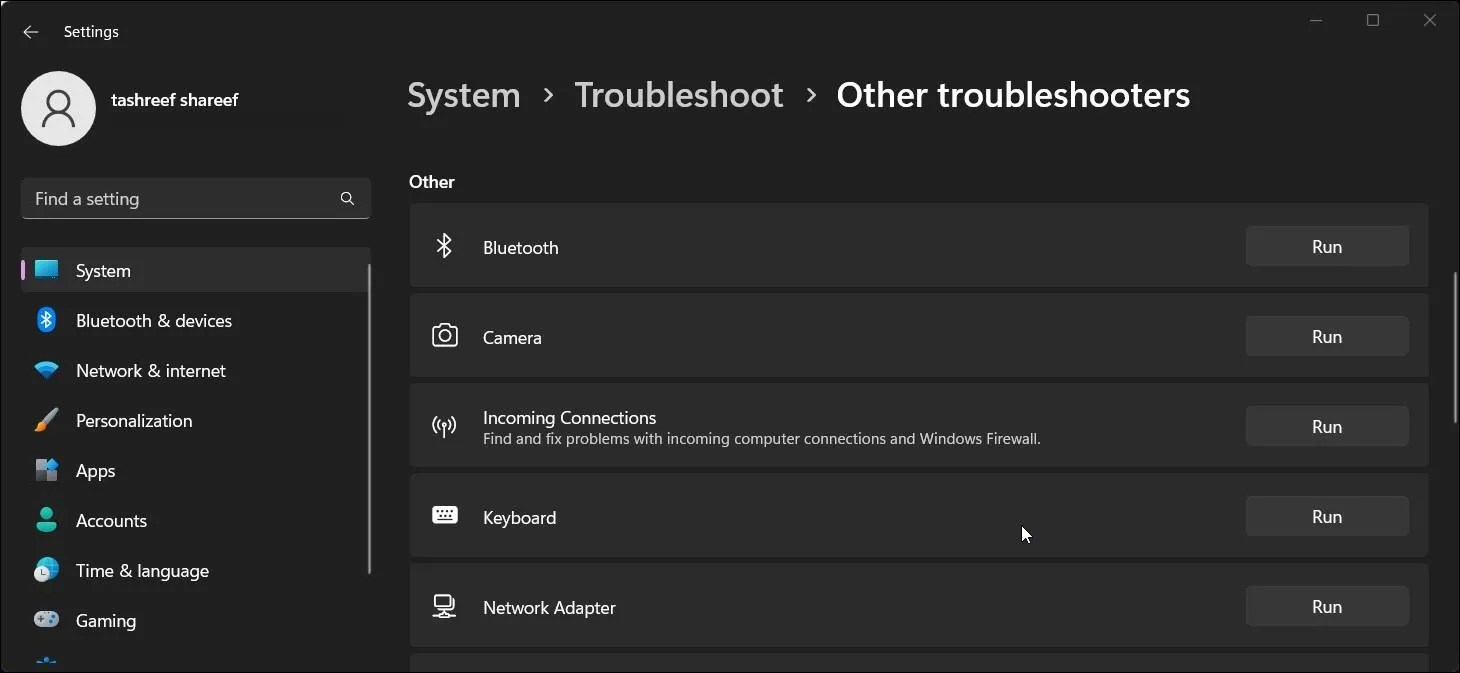Click the Apps sidebar icon
This screenshot has height=673, width=1460.
tap(46, 470)
